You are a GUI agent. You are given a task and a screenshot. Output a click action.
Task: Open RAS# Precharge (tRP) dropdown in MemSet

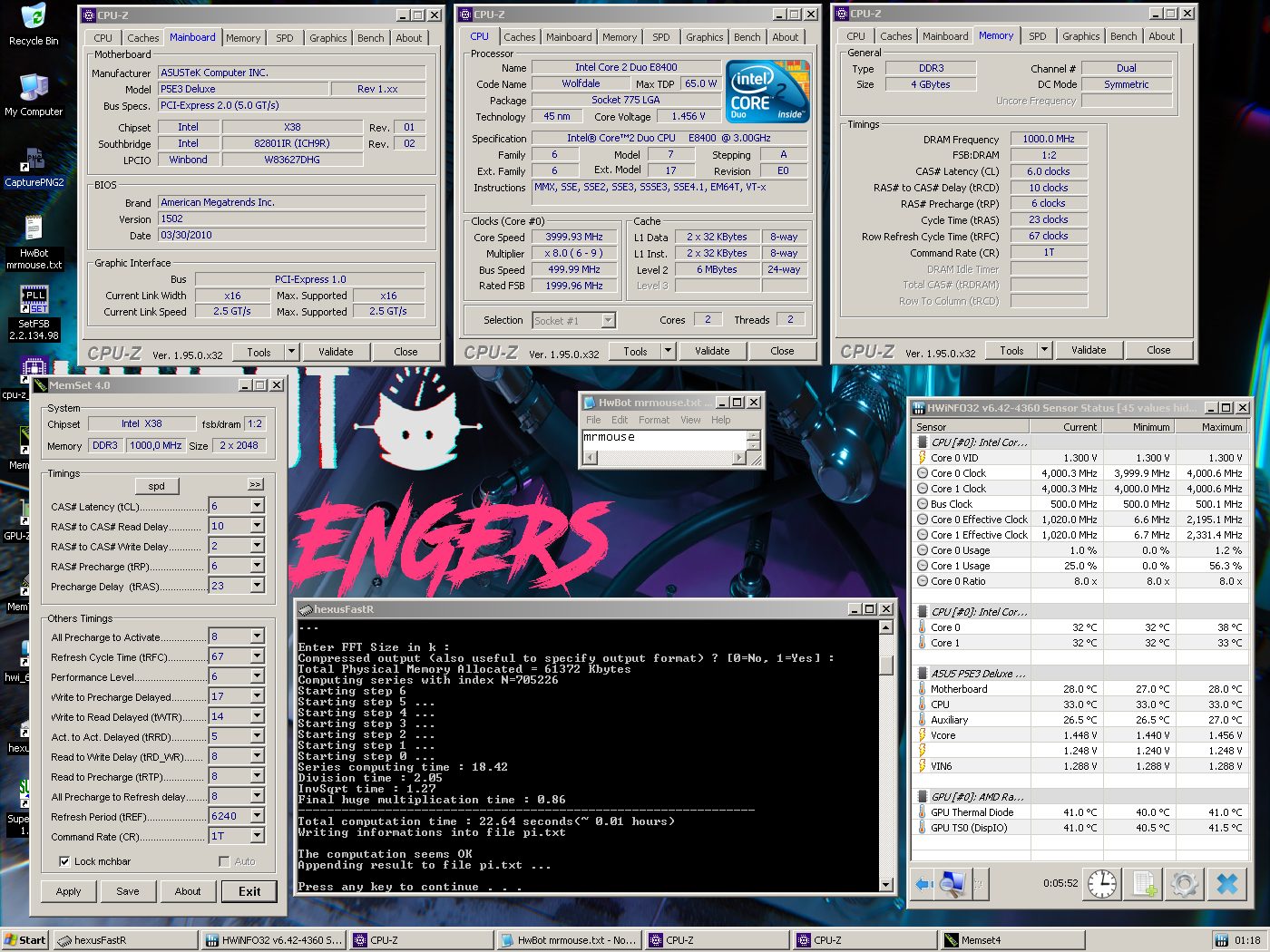(x=258, y=566)
